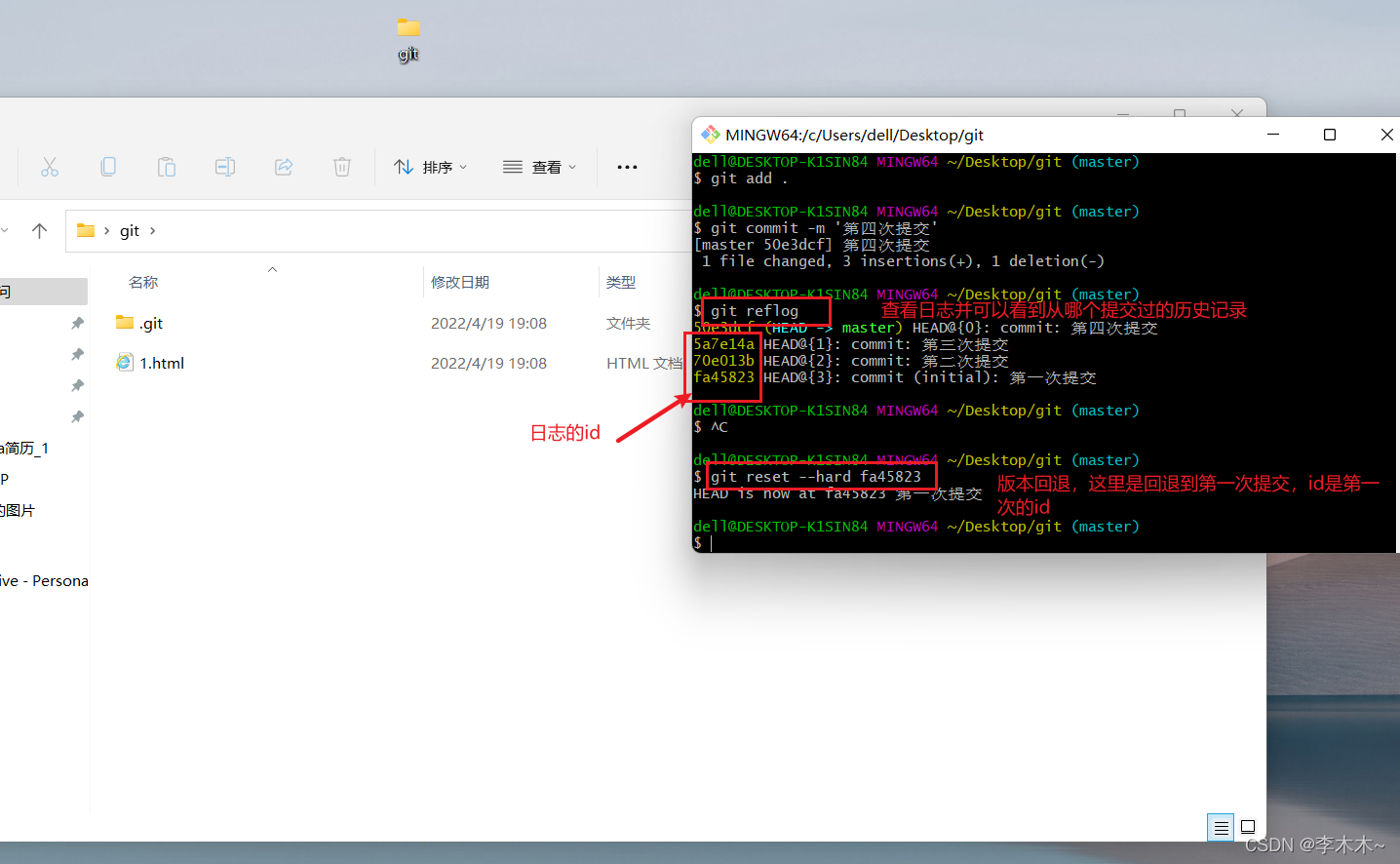This screenshot has height=864, width=1400.
Task: Click the Copy icon in Explorer toolbar
Action: tap(108, 167)
